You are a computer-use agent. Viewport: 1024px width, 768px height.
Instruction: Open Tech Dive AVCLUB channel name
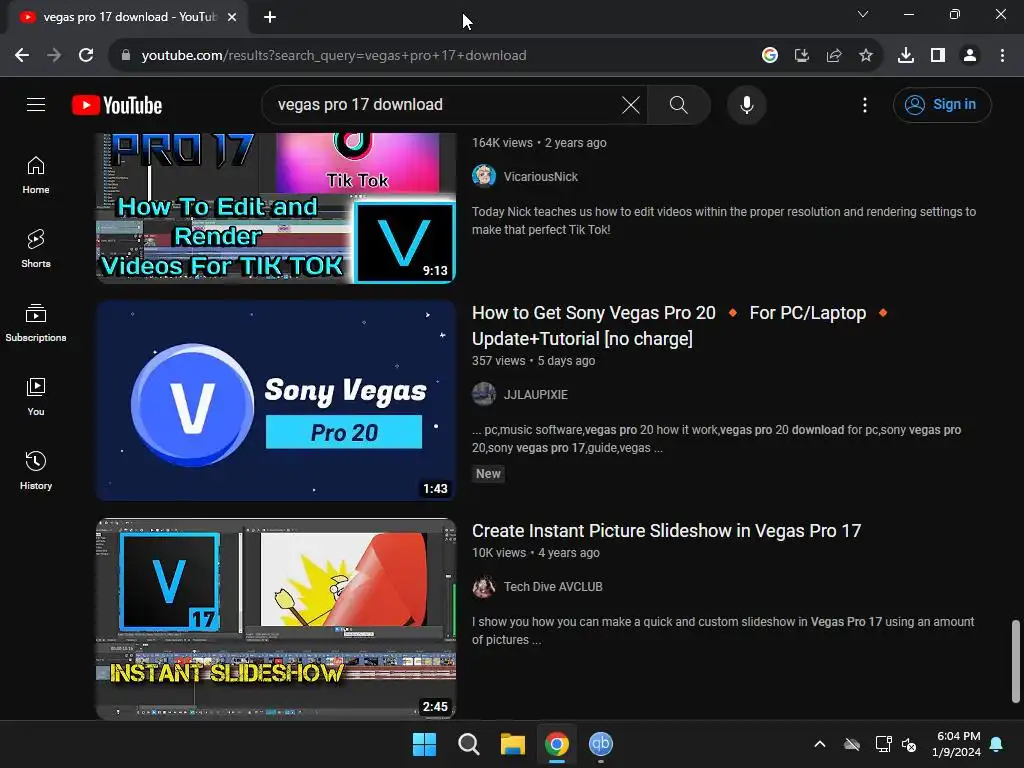tap(553, 586)
